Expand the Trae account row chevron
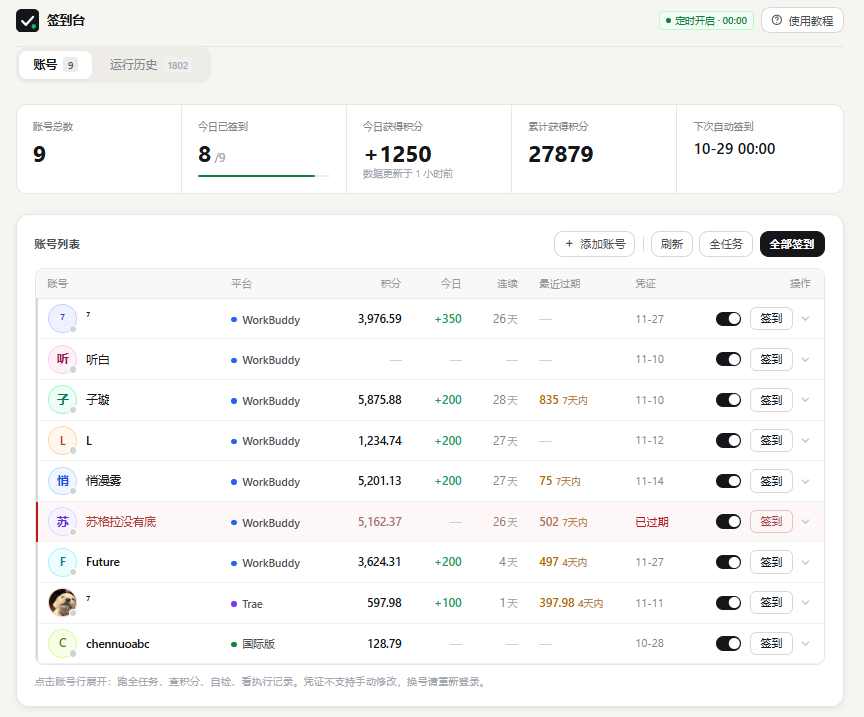Viewport: 864px width, 717px height. [x=805, y=603]
